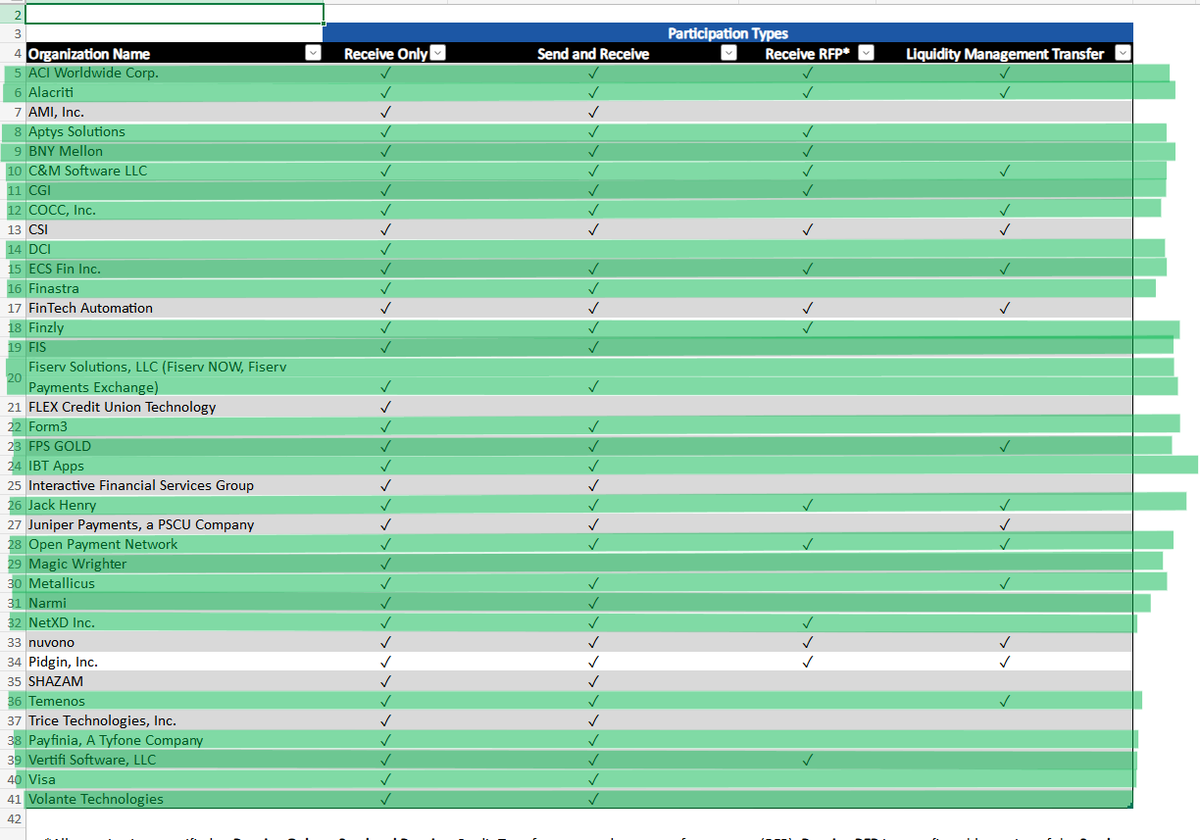Click Liquidity Management Transfer checkmark for Temenos
Viewport: 1200px width, 840px height.
[1005, 701]
